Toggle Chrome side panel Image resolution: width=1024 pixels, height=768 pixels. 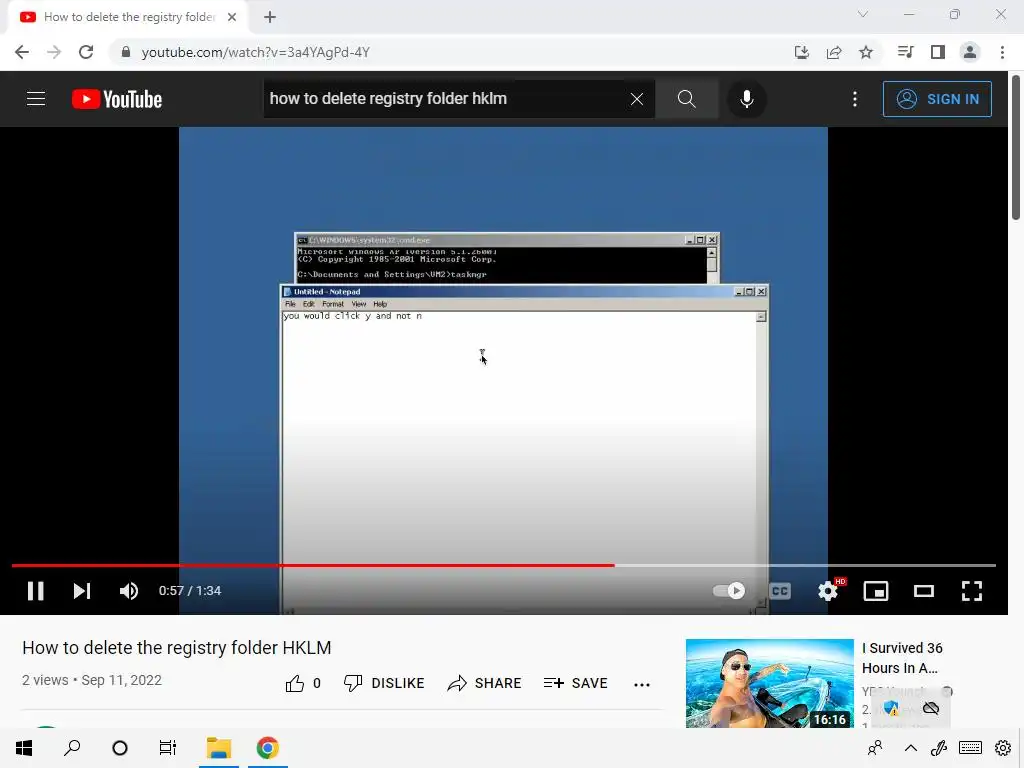point(938,52)
